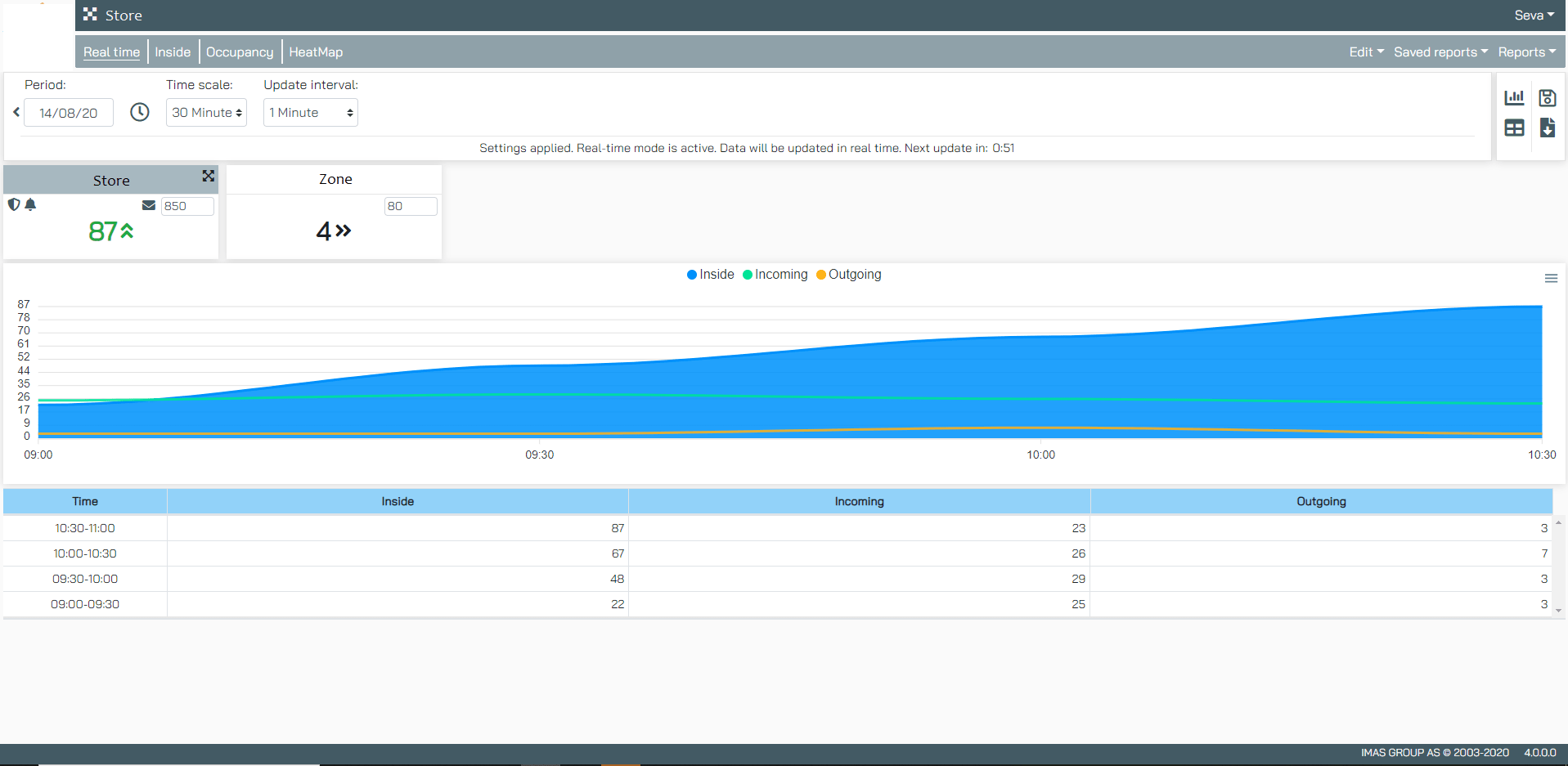Open the HeatMap tab

pyautogui.click(x=316, y=52)
